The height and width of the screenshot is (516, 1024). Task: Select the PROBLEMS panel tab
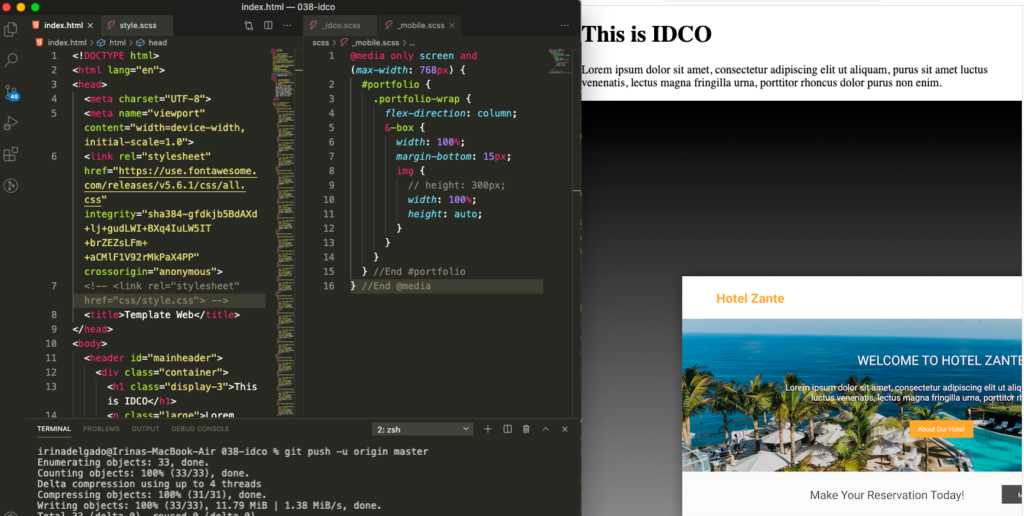(101, 429)
